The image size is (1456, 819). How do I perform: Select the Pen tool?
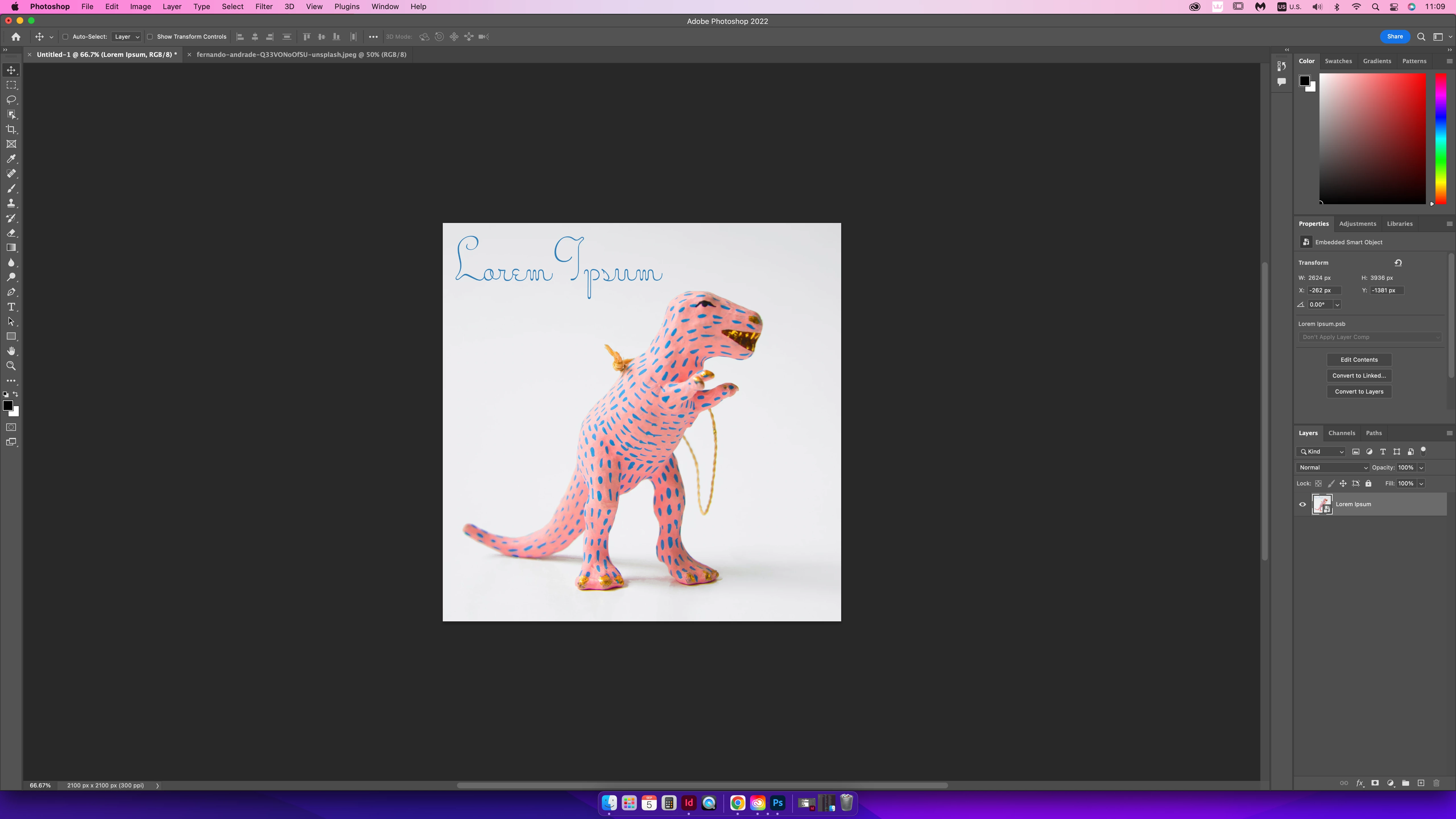click(x=11, y=292)
